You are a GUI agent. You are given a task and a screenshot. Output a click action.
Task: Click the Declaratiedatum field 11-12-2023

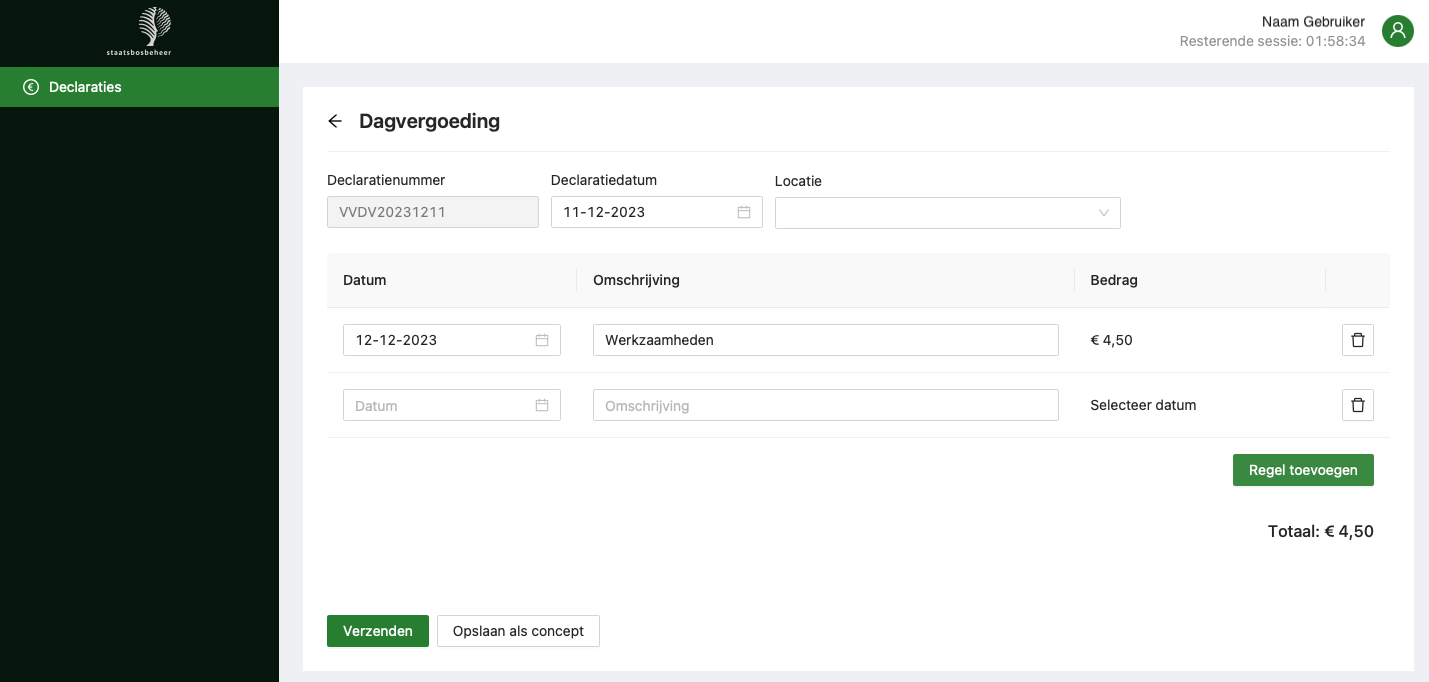657,212
